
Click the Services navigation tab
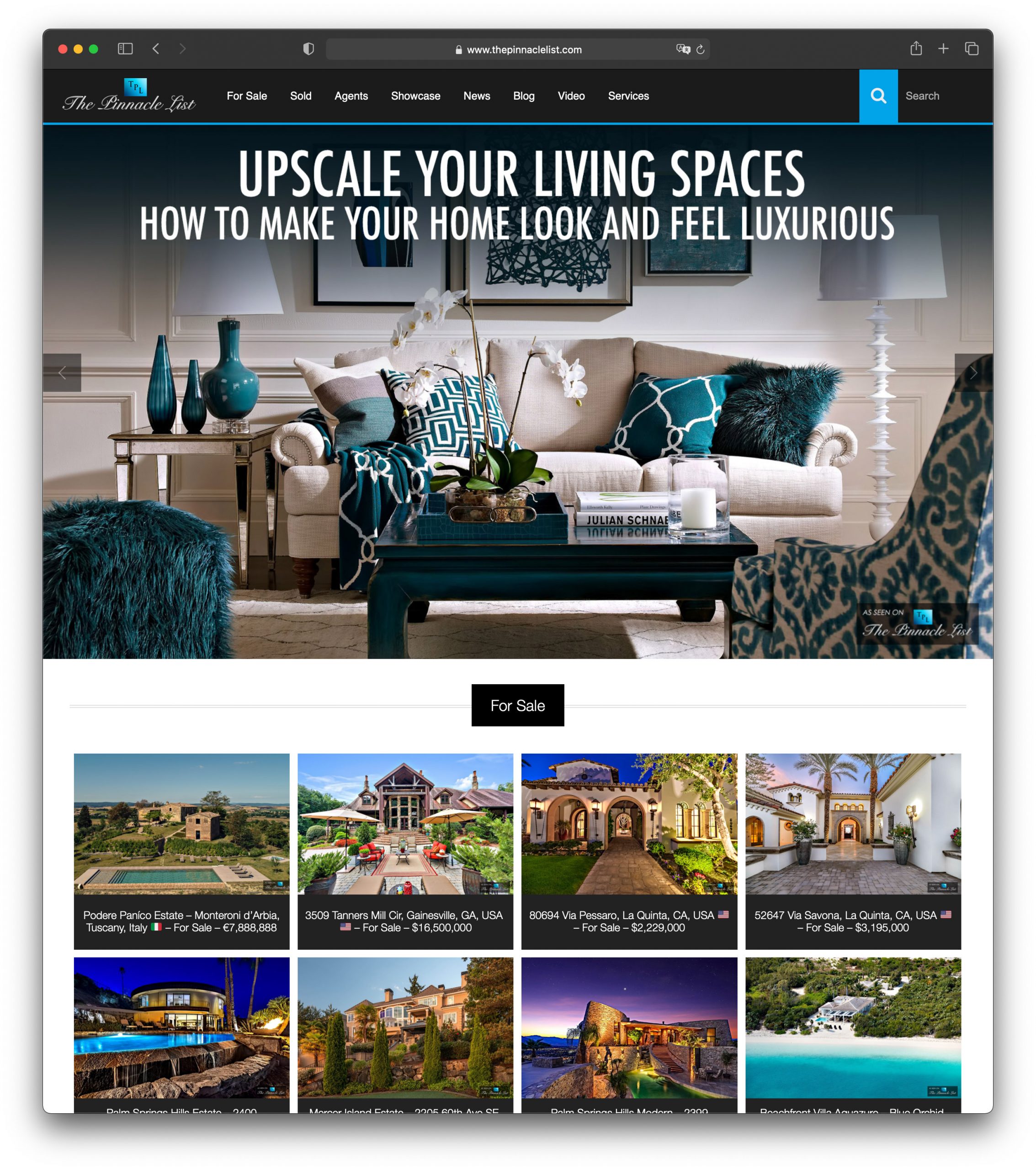click(627, 96)
